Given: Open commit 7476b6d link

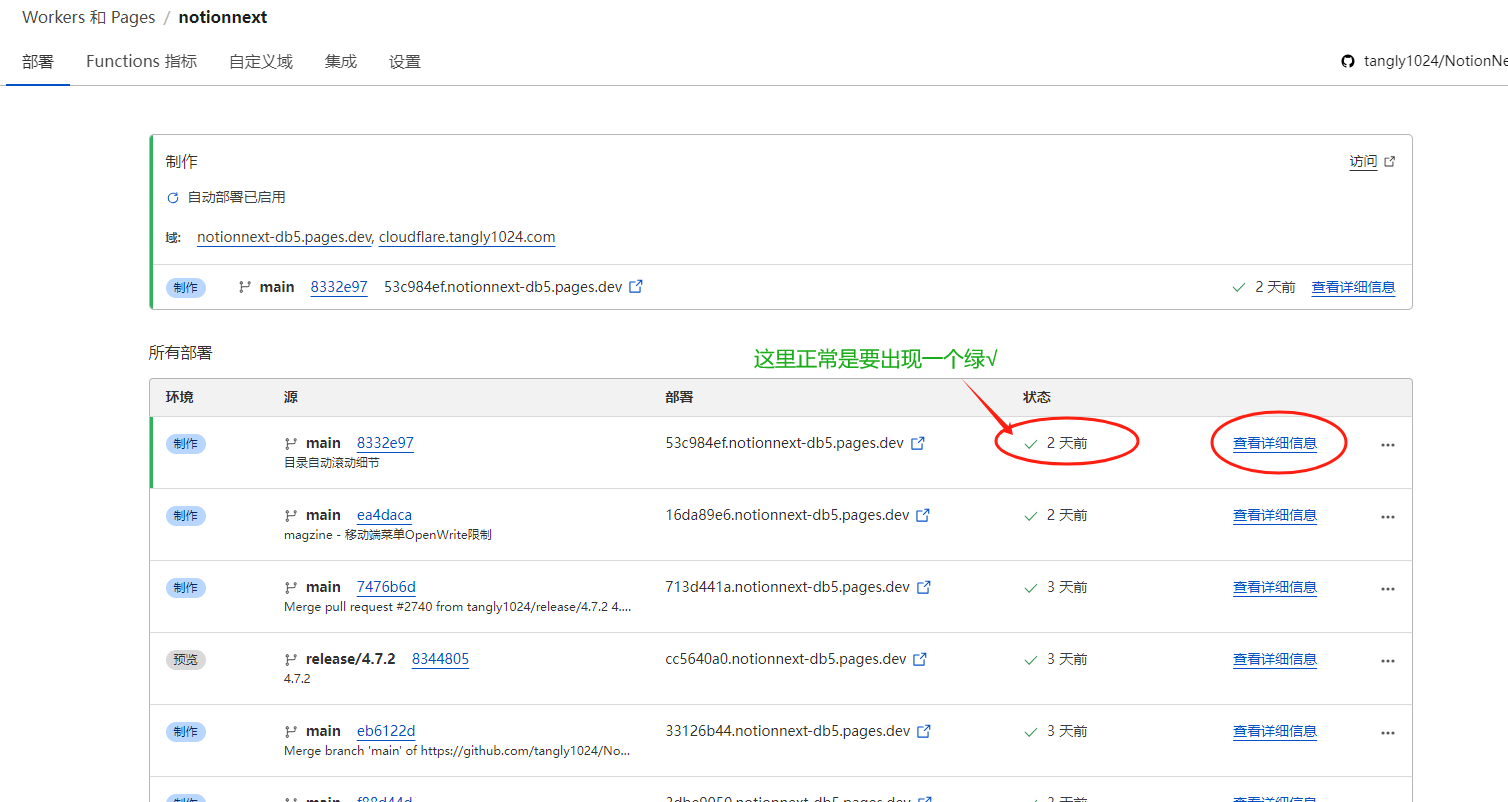Looking at the screenshot, I should coord(386,587).
